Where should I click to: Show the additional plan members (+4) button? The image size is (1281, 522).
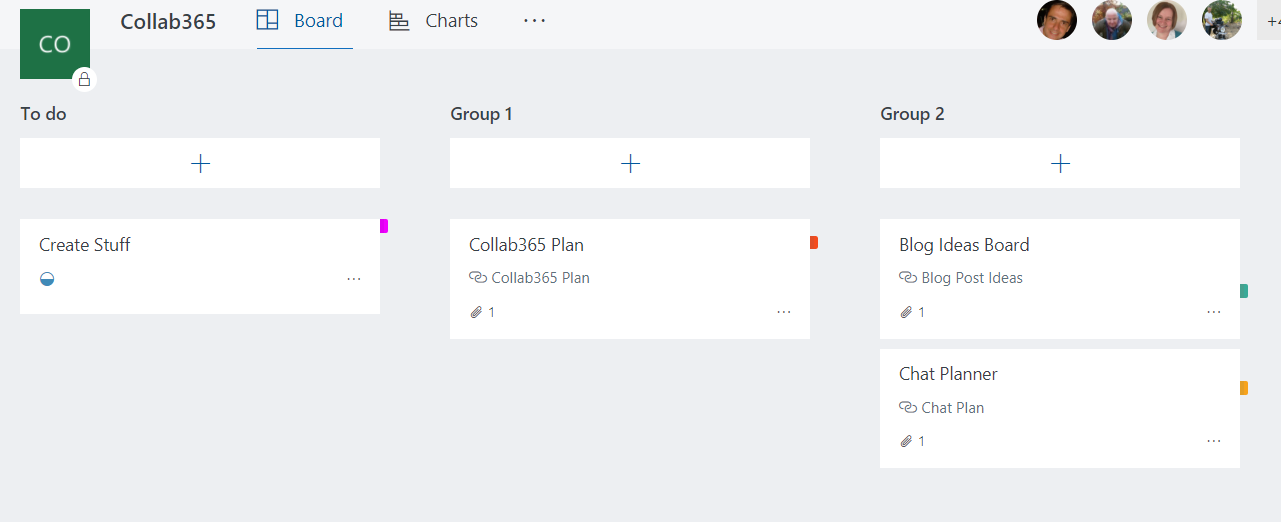pyautogui.click(x=1269, y=21)
